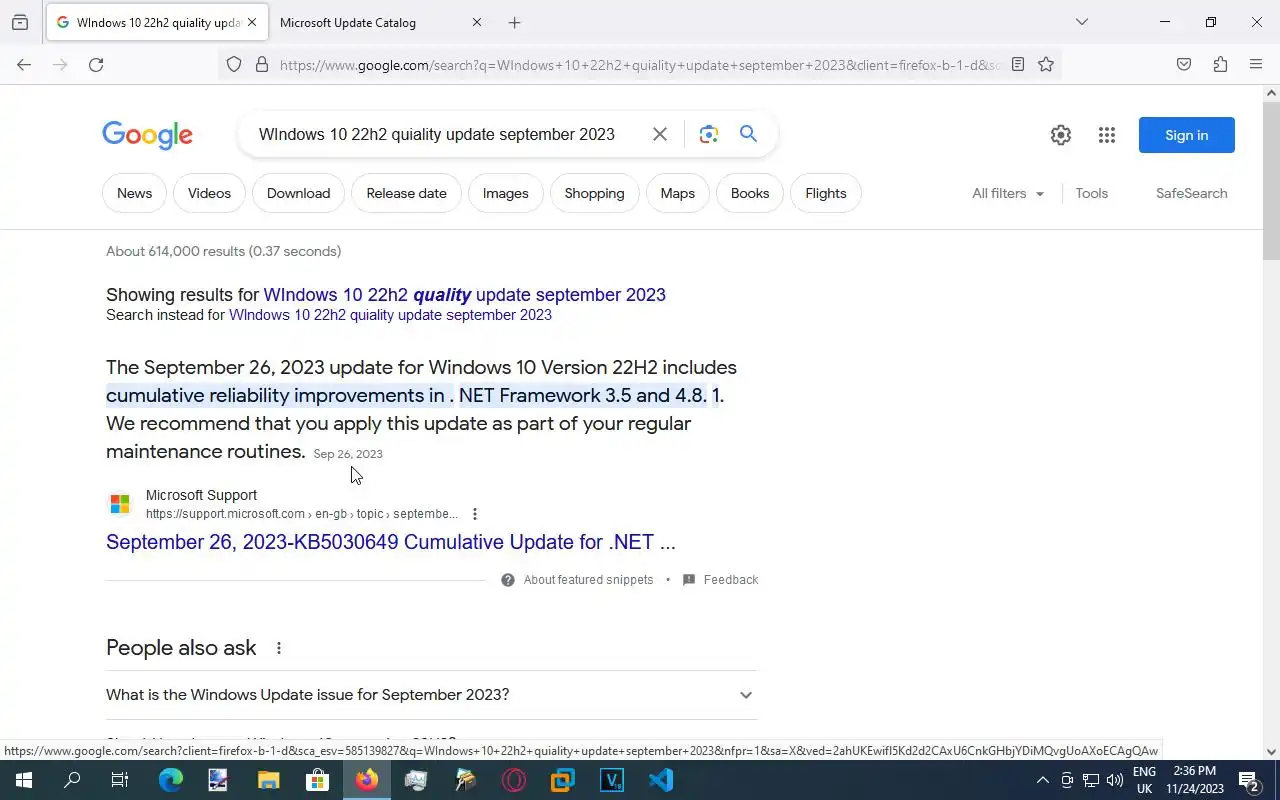The width and height of the screenshot is (1280, 800).
Task: Close the Microsoft Update Catalog tab
Action: pos(476,22)
